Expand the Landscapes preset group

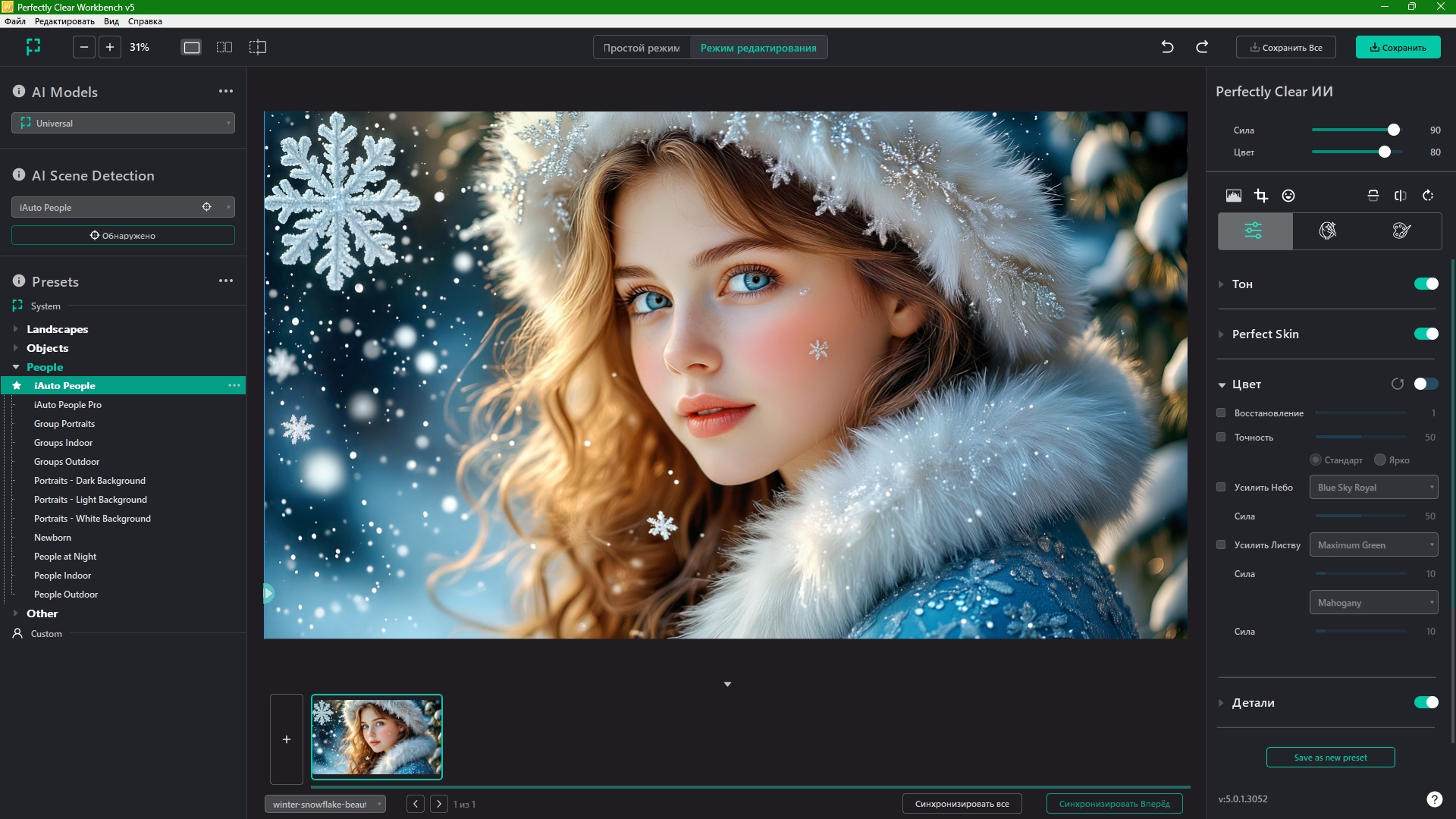coord(16,329)
